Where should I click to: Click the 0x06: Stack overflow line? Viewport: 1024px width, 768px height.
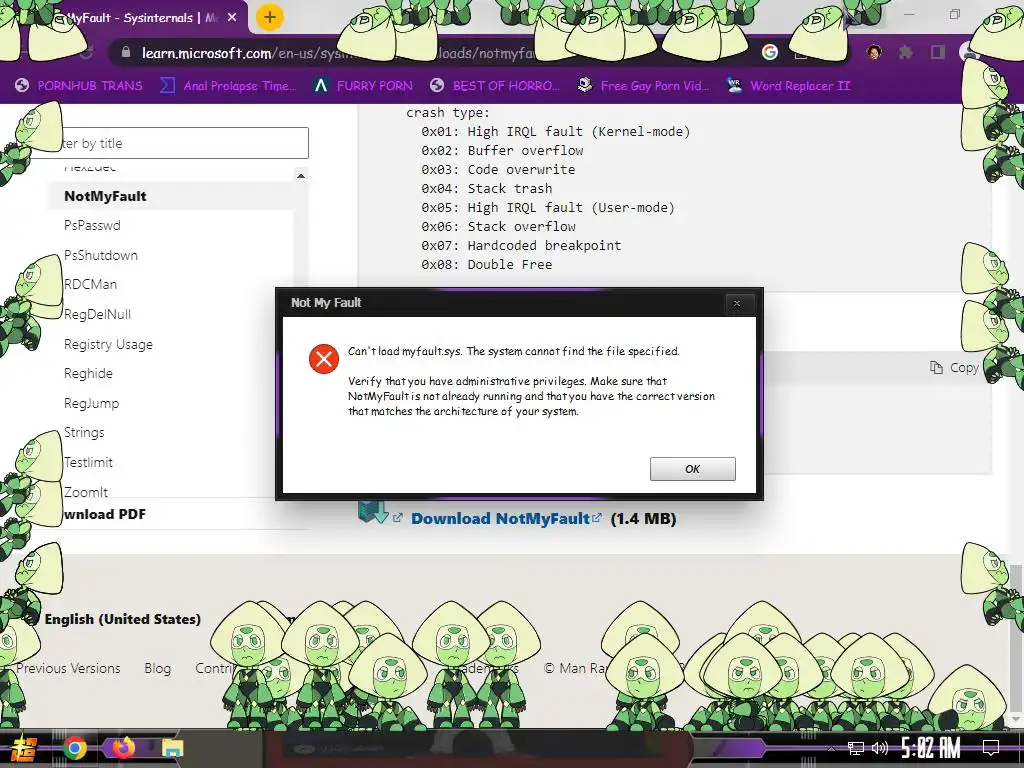498,226
